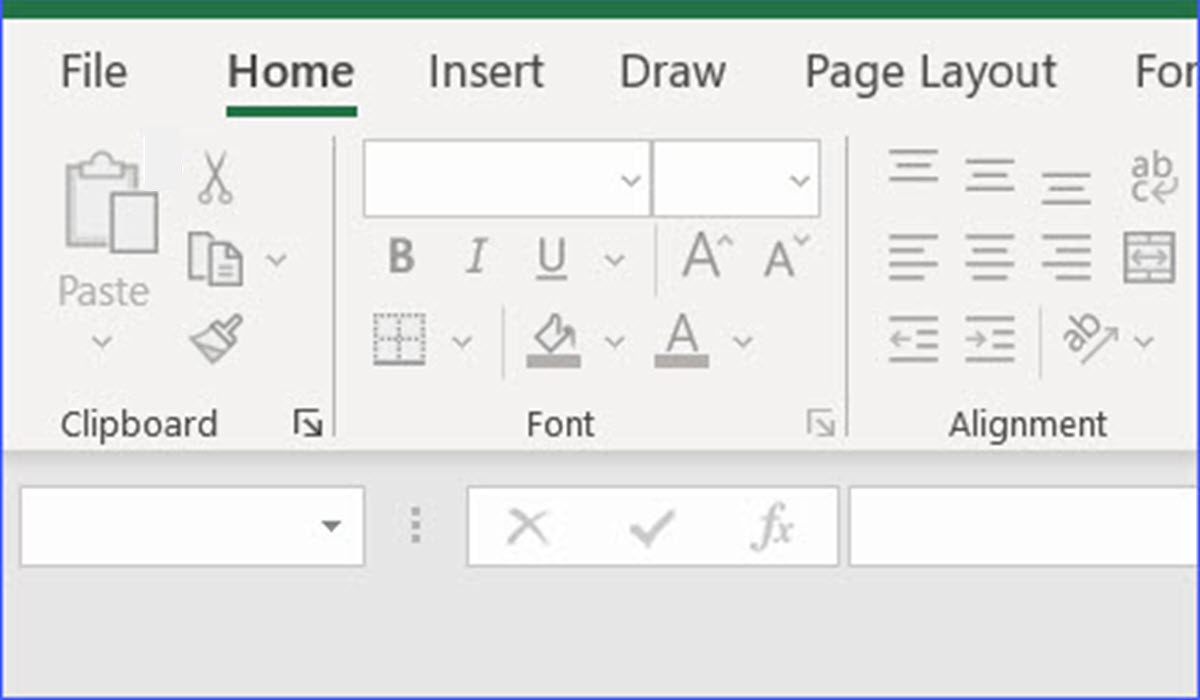The width and height of the screenshot is (1200, 700).
Task: Select the Format Painter brush icon
Action: (x=216, y=339)
